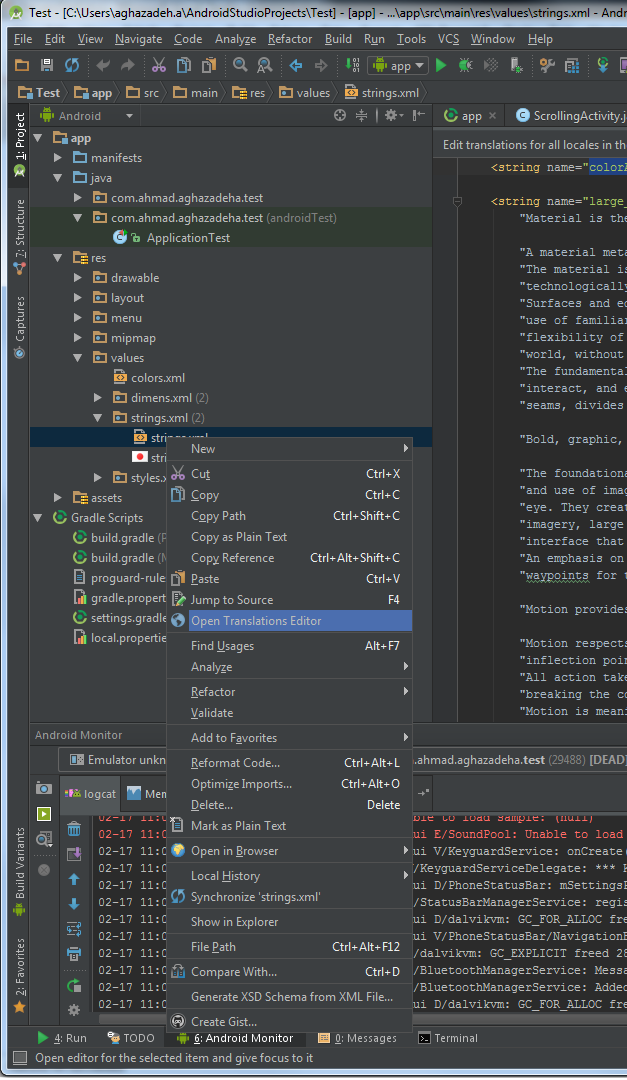627x1080 pixels.
Task: Click the Synchronize toolbar icon
Action: pos(72,65)
